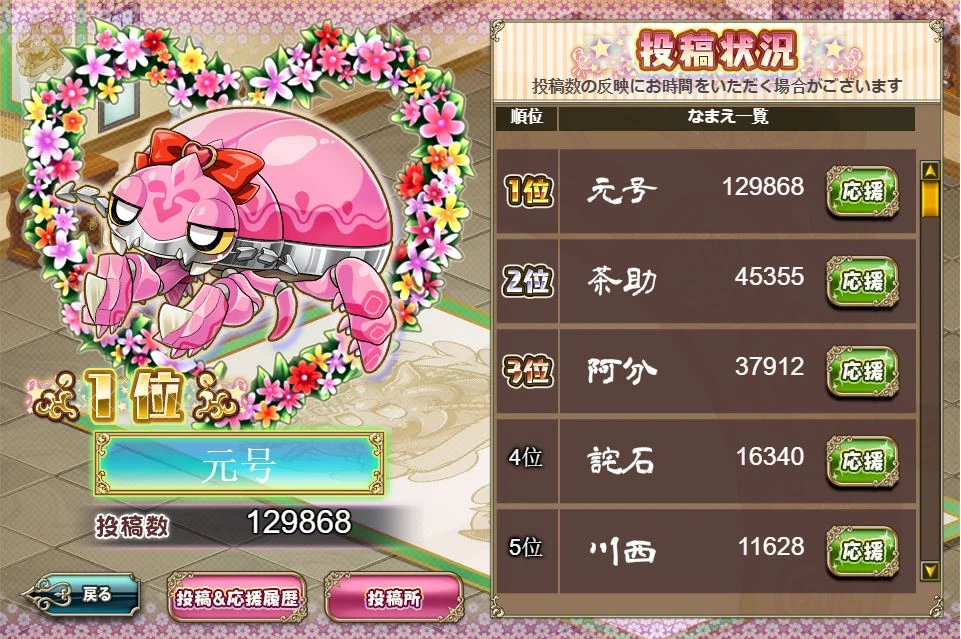961x639 pixels.
Task: Cheer for 茶助 with the 応援 button
Action: coord(863,282)
